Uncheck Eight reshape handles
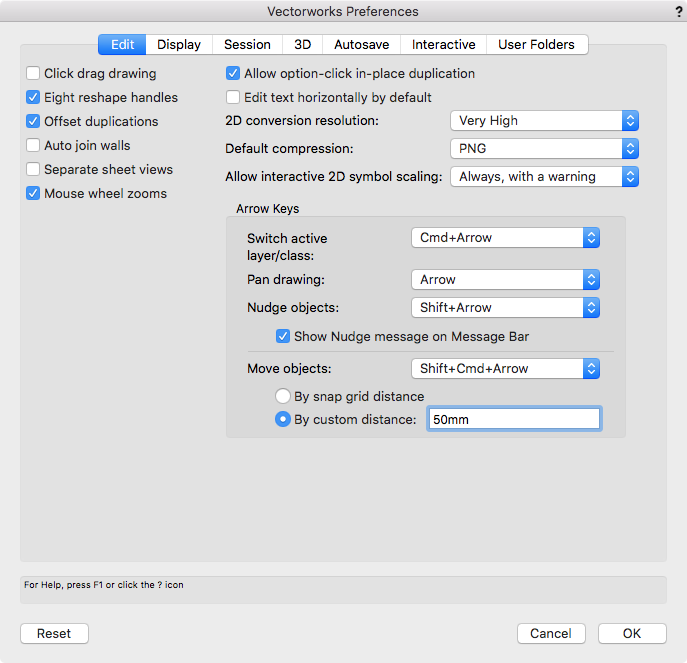 [33, 97]
